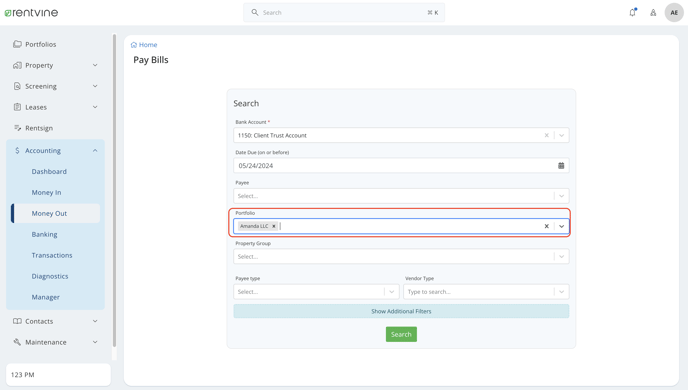Click the top global search field
This screenshot has width=688, height=390.
coord(344,13)
